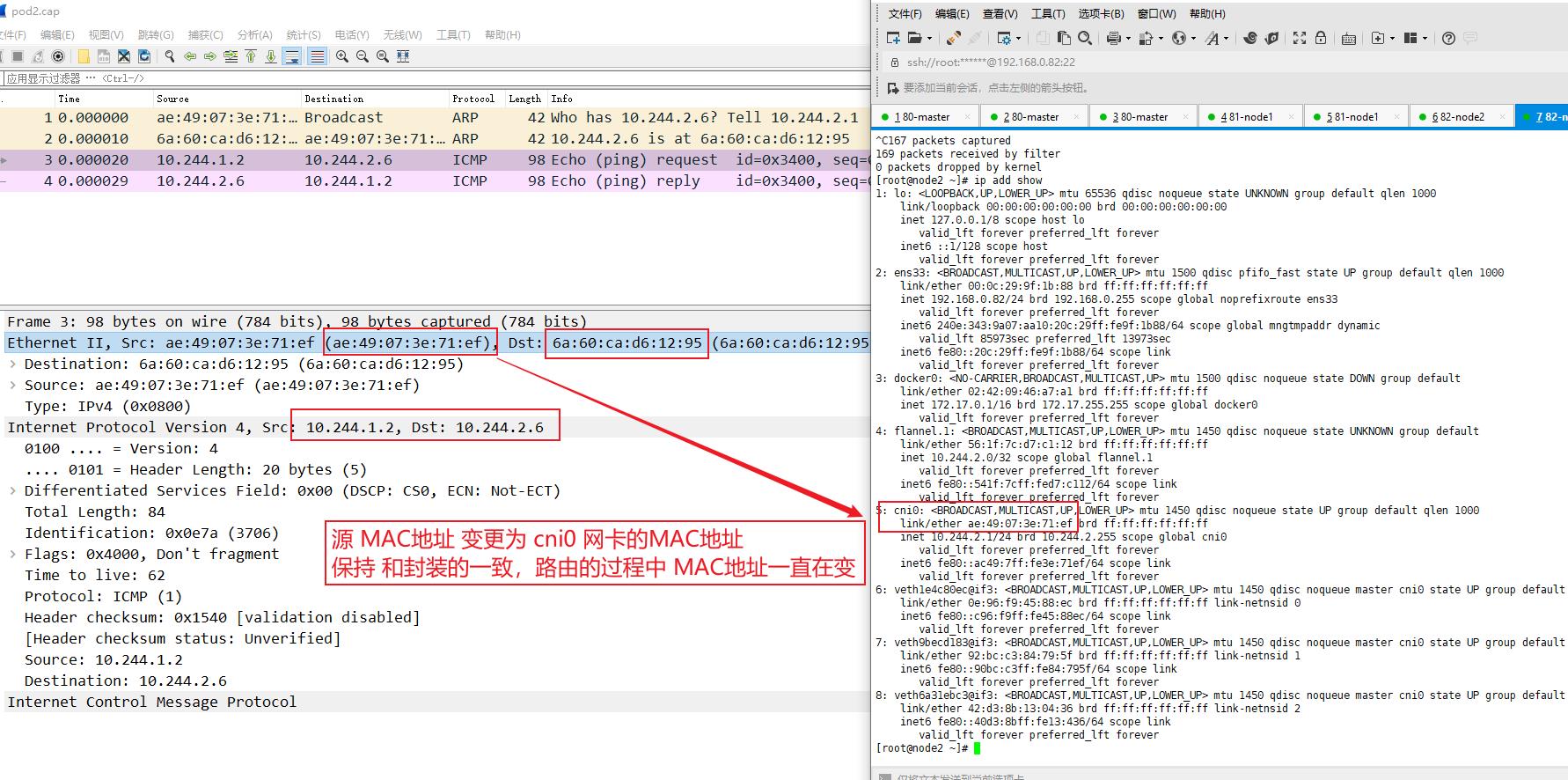
Task: Open the globe encoding dropdown arrow
Action: tap(1193, 38)
